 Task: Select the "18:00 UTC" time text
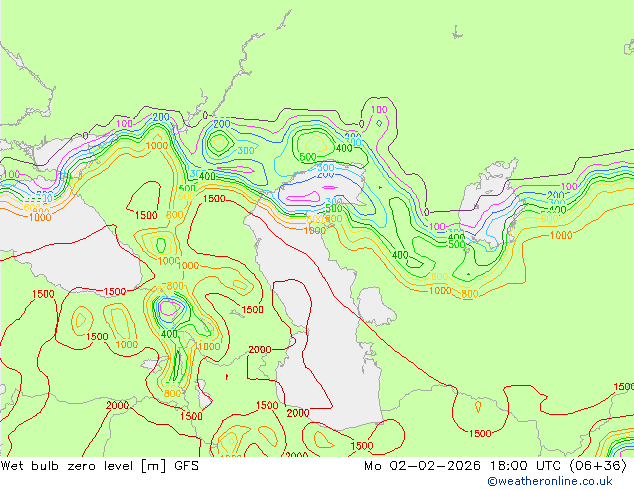click(525, 466)
